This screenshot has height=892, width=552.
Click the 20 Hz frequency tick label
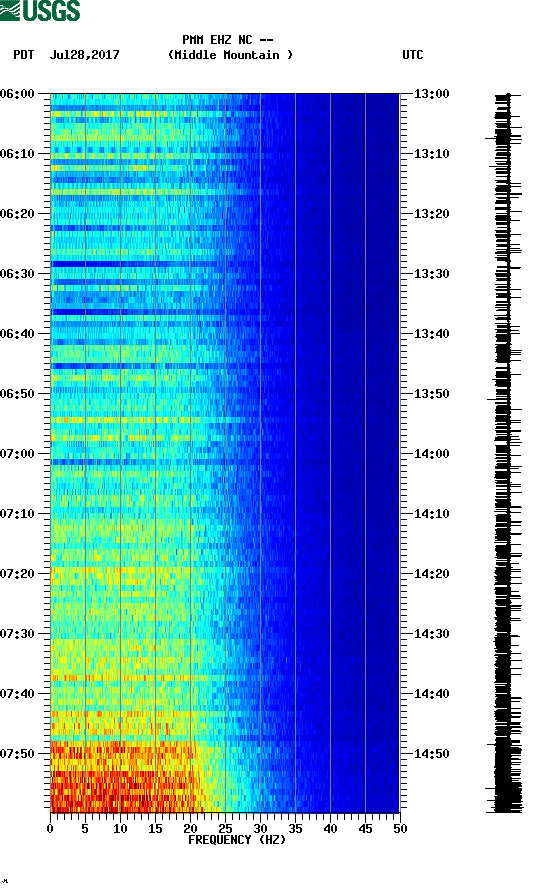pos(190,829)
